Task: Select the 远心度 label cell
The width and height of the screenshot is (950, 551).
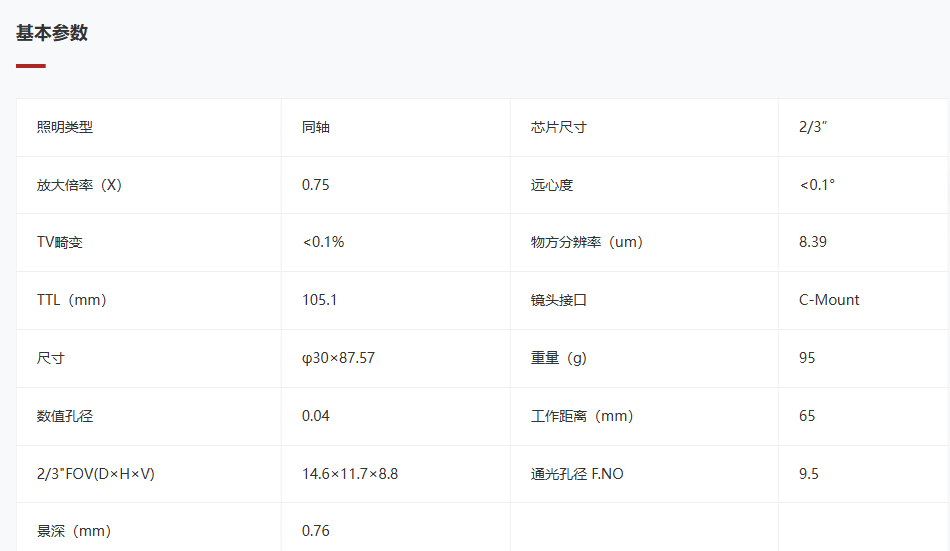Action: [x=644, y=185]
